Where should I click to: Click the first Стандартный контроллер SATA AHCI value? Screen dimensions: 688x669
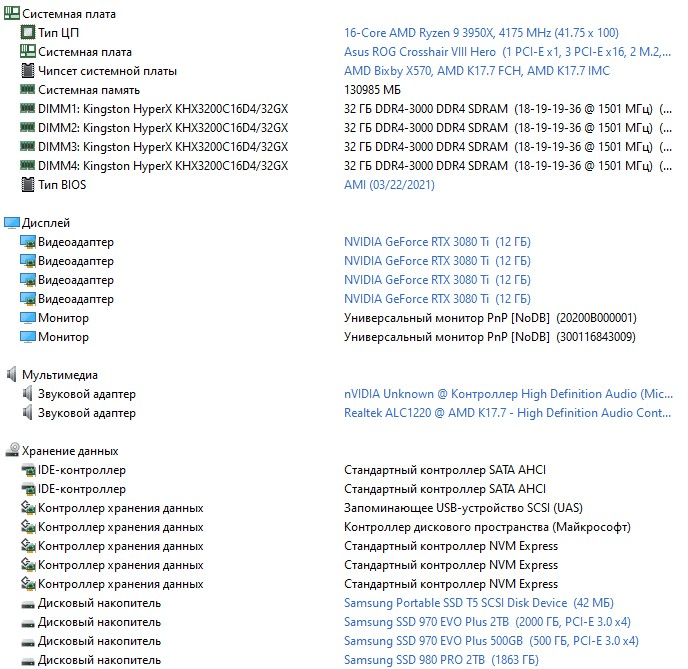(444, 470)
